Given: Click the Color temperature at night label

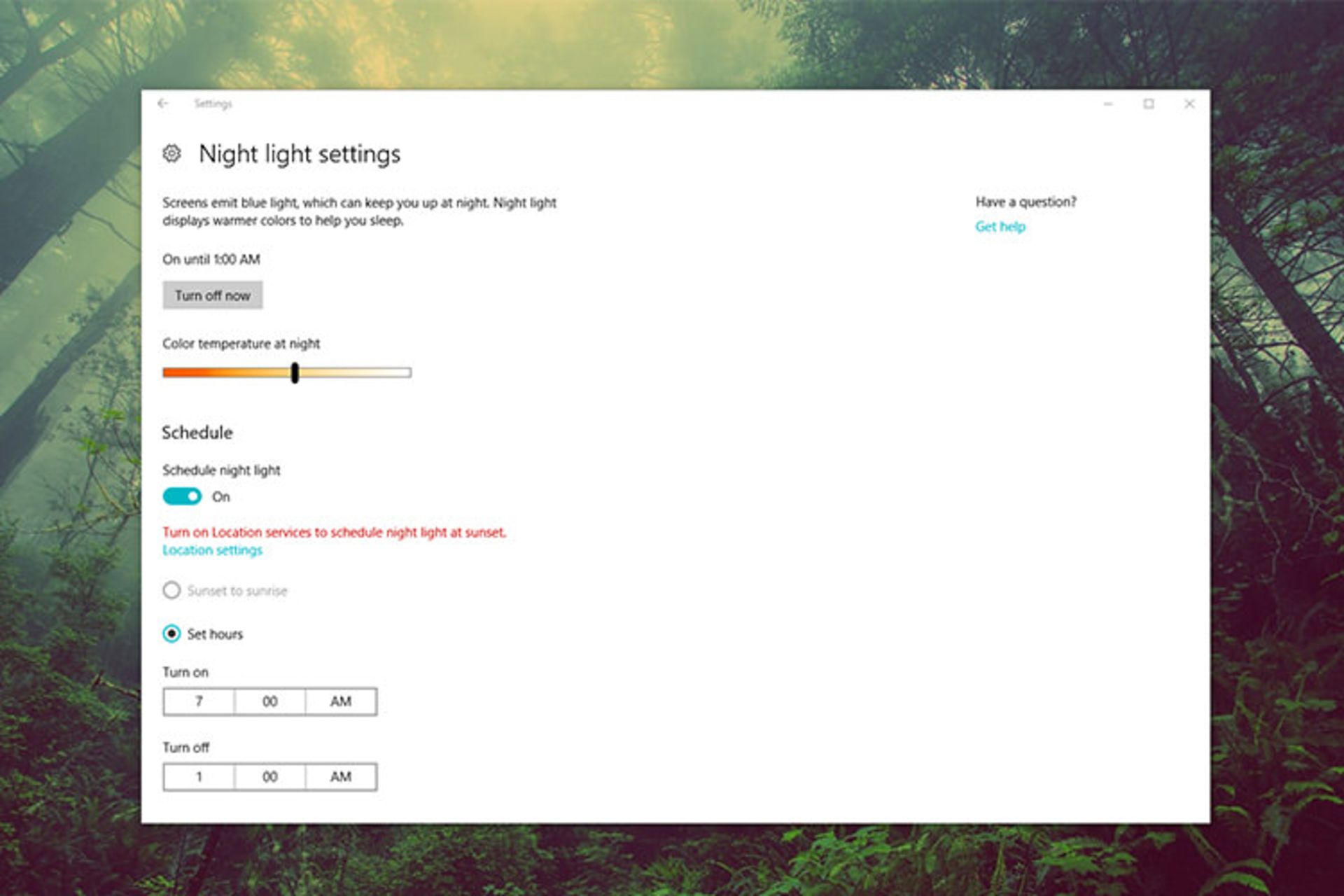Looking at the screenshot, I should click(x=241, y=344).
